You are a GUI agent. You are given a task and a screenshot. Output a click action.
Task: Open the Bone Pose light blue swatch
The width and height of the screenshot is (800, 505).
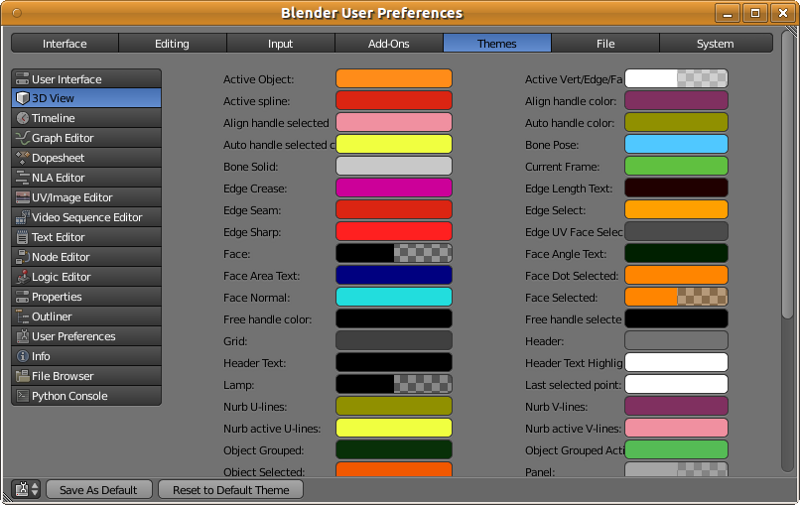(x=676, y=144)
